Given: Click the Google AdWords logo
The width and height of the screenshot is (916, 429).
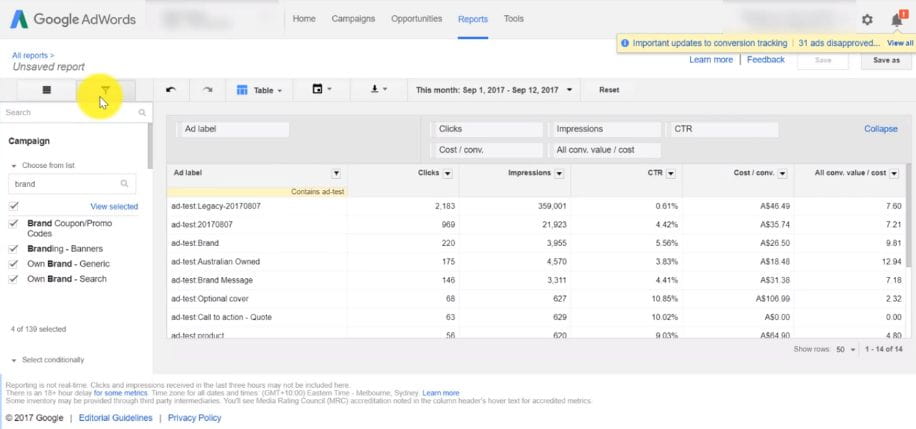Looking at the screenshot, I should 72,19.
